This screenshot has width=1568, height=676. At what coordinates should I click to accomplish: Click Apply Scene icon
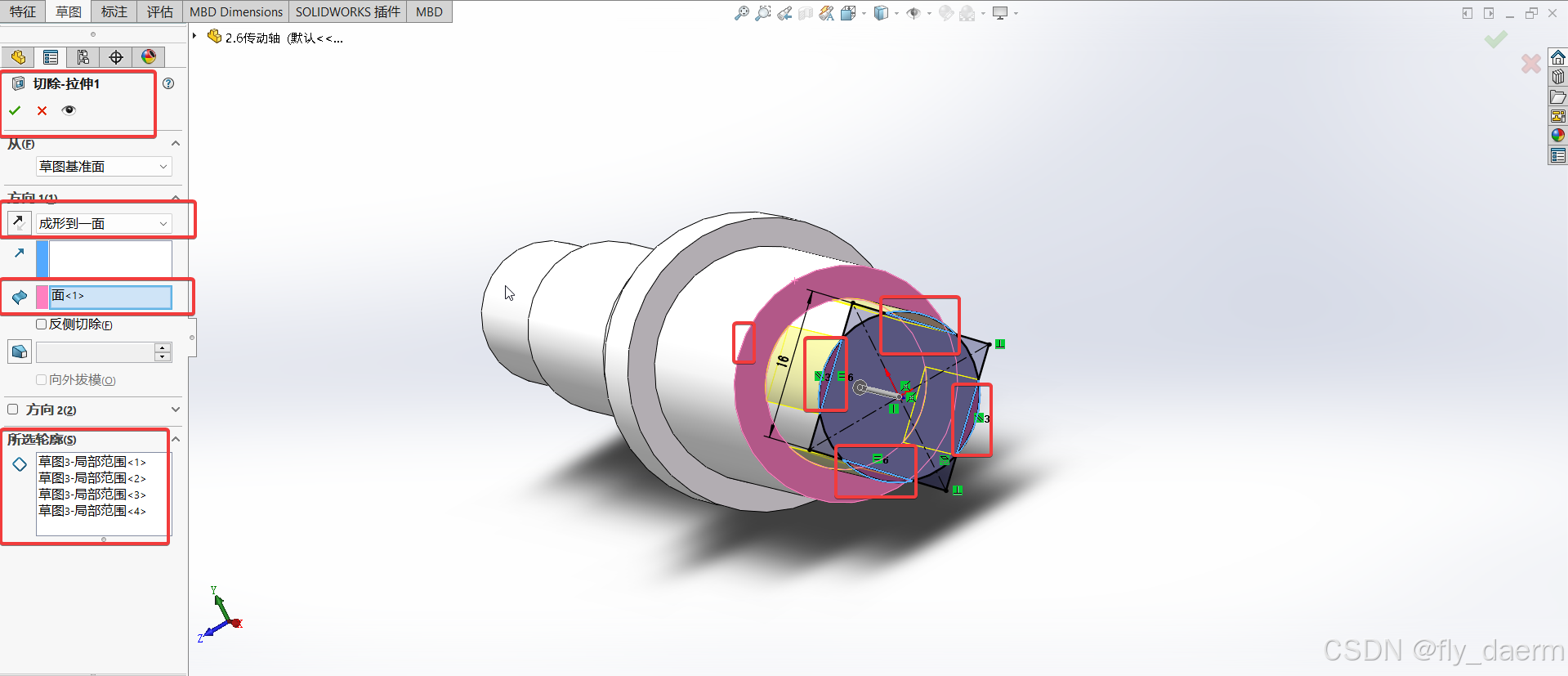967,13
